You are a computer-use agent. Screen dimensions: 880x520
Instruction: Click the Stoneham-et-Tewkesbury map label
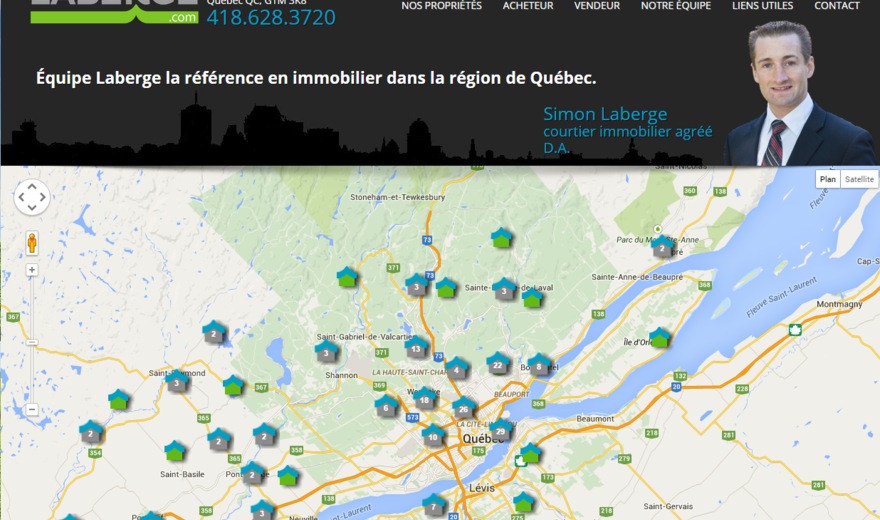point(397,197)
